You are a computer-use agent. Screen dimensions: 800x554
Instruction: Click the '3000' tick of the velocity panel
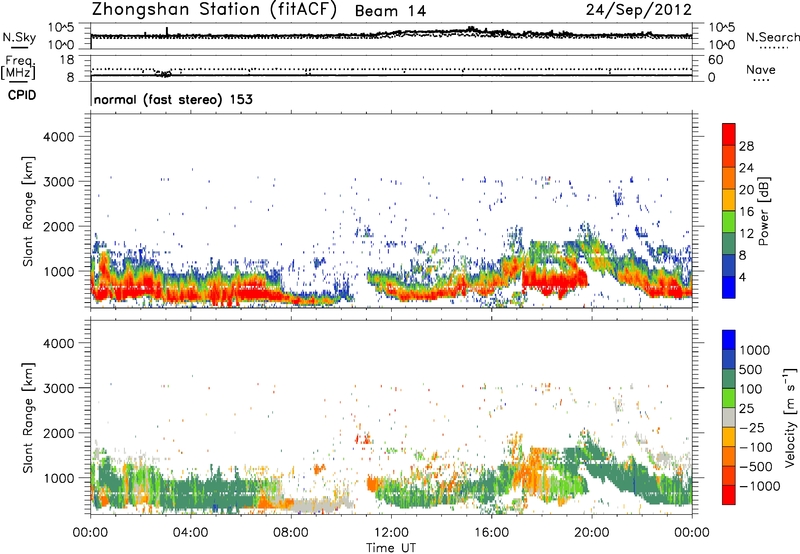[58, 388]
